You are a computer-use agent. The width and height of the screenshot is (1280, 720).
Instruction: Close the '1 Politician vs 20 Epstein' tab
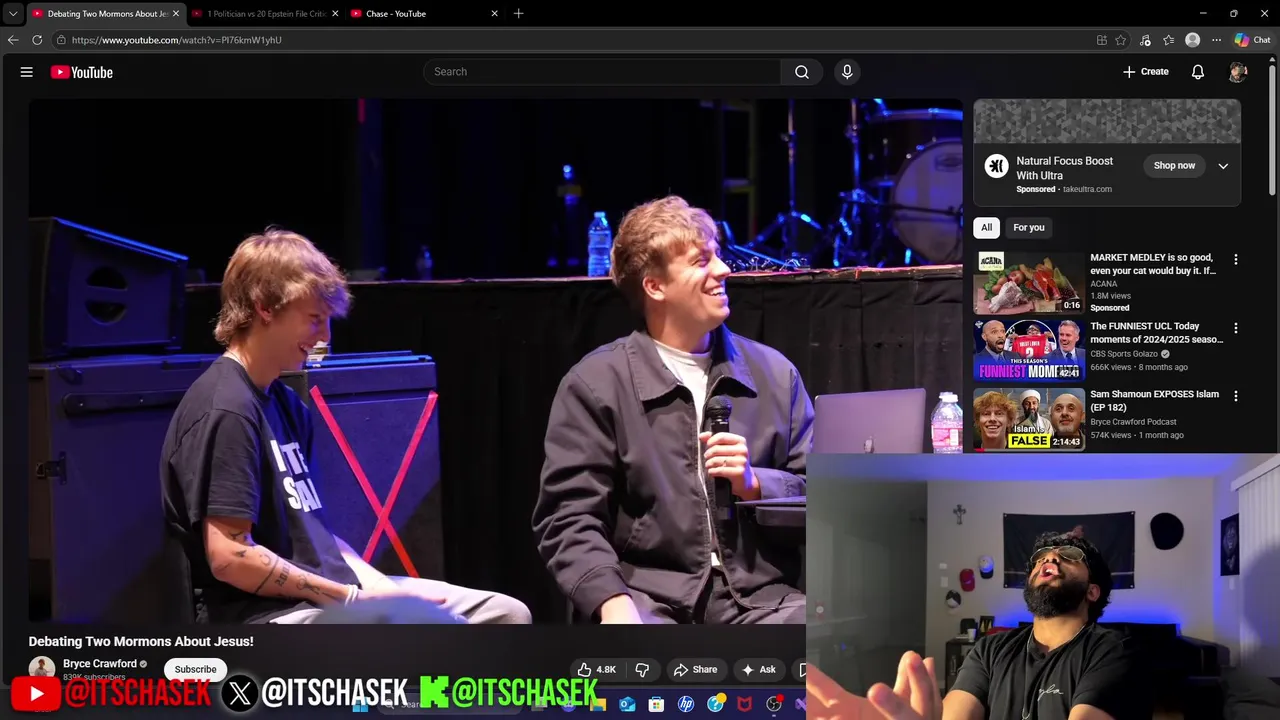pyautogui.click(x=335, y=14)
